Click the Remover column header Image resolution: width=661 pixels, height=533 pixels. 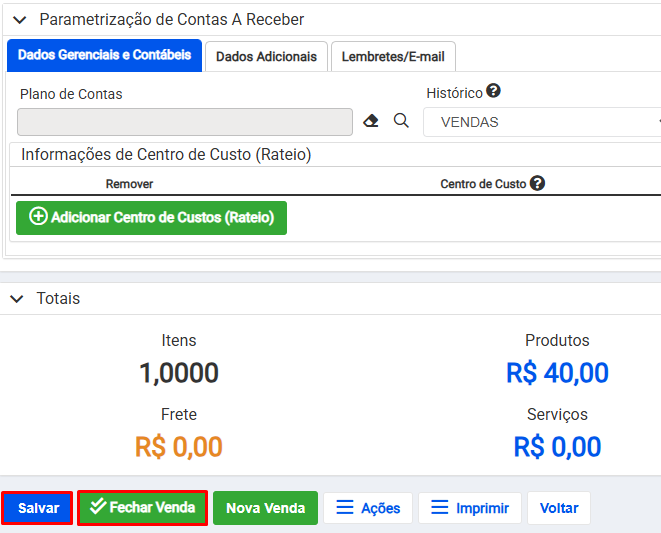pos(129,184)
